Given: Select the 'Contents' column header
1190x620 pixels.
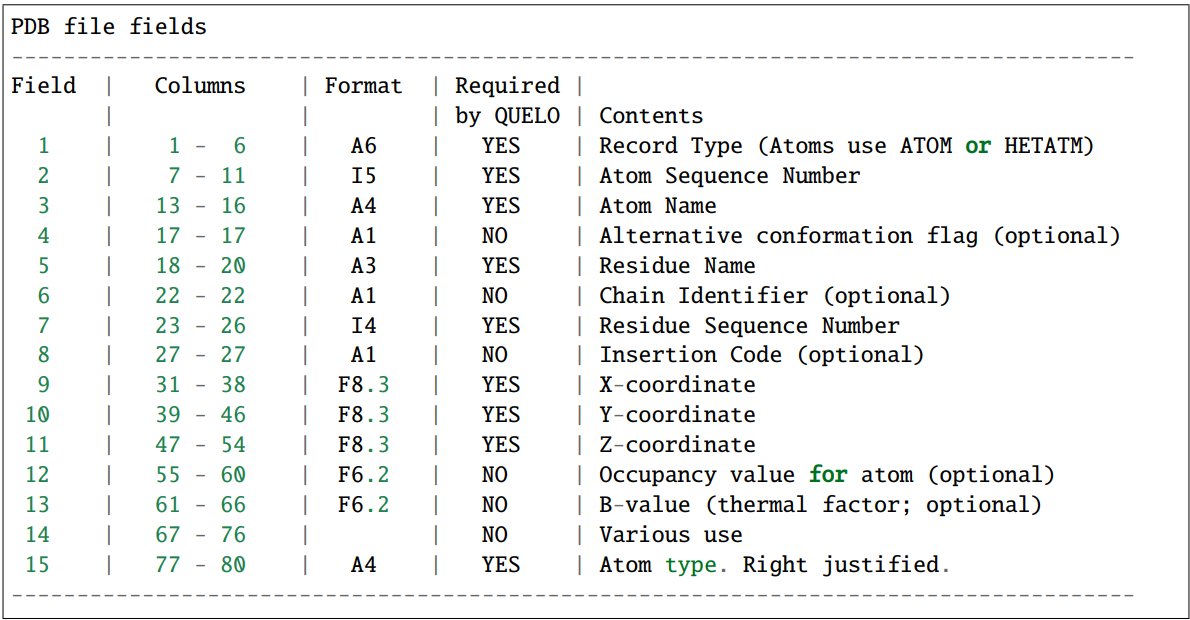Looking at the screenshot, I should (651, 115).
